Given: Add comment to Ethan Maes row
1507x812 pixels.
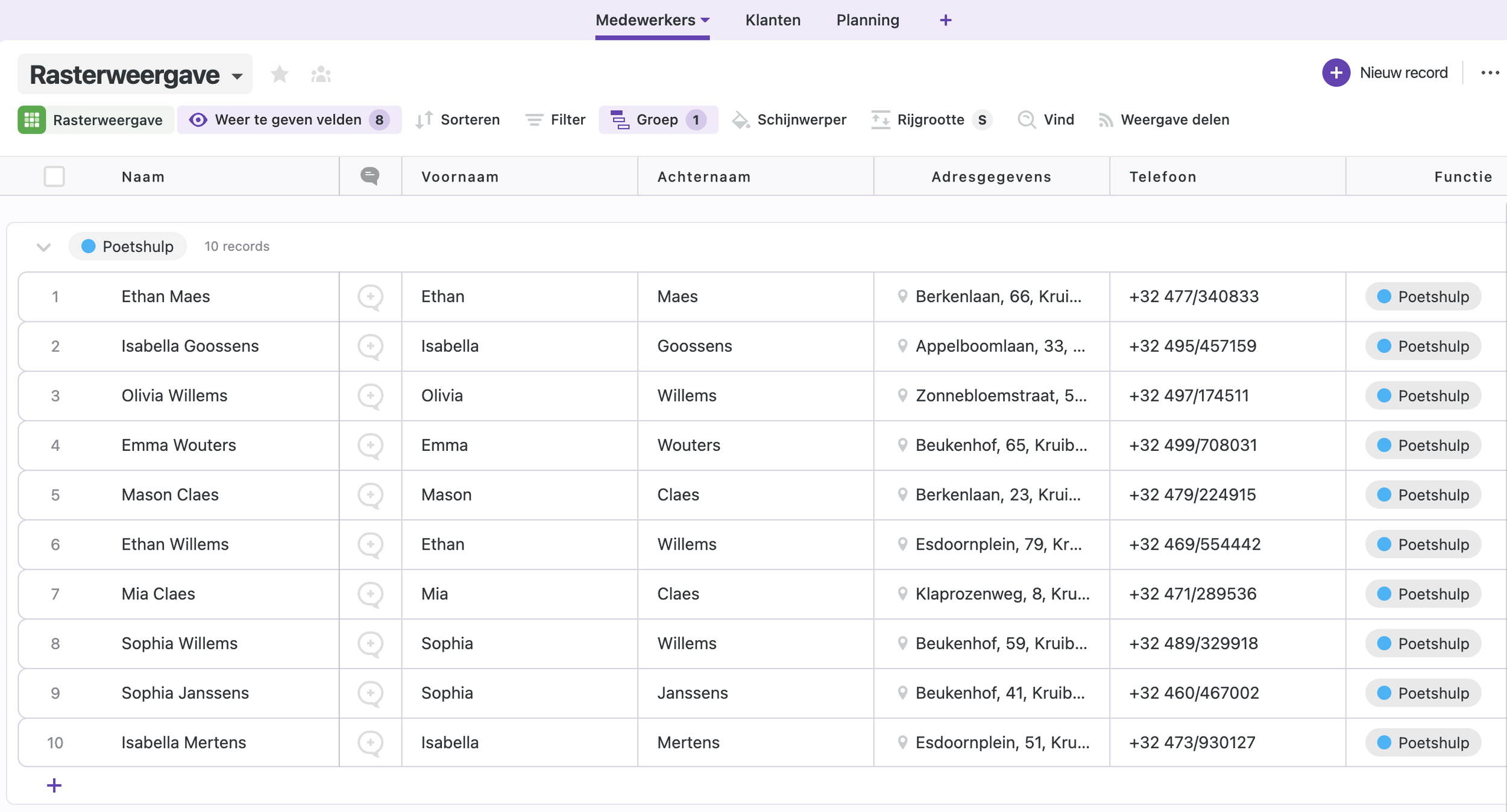Looking at the screenshot, I should click(x=370, y=297).
